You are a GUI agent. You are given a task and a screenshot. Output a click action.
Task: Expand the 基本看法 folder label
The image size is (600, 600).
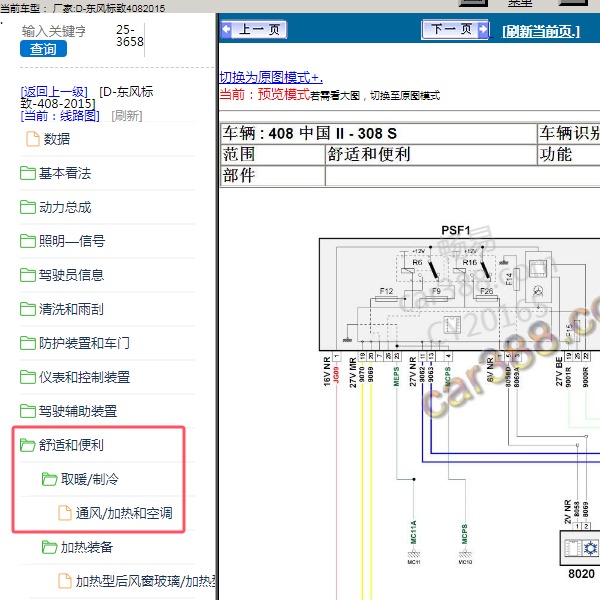tap(65, 173)
